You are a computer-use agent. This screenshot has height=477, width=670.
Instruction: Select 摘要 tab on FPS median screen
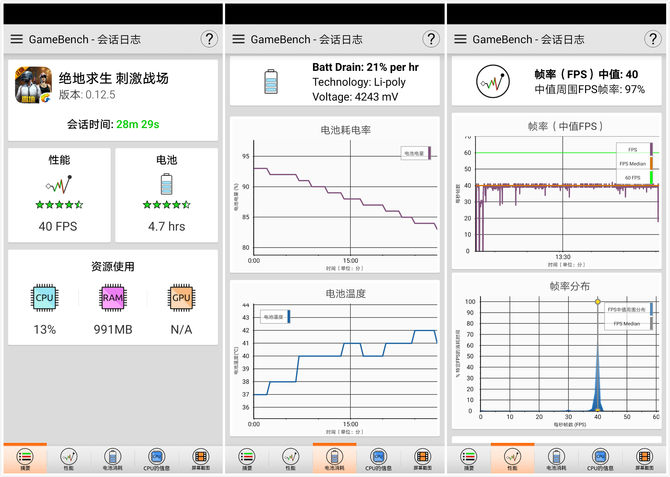click(469, 460)
